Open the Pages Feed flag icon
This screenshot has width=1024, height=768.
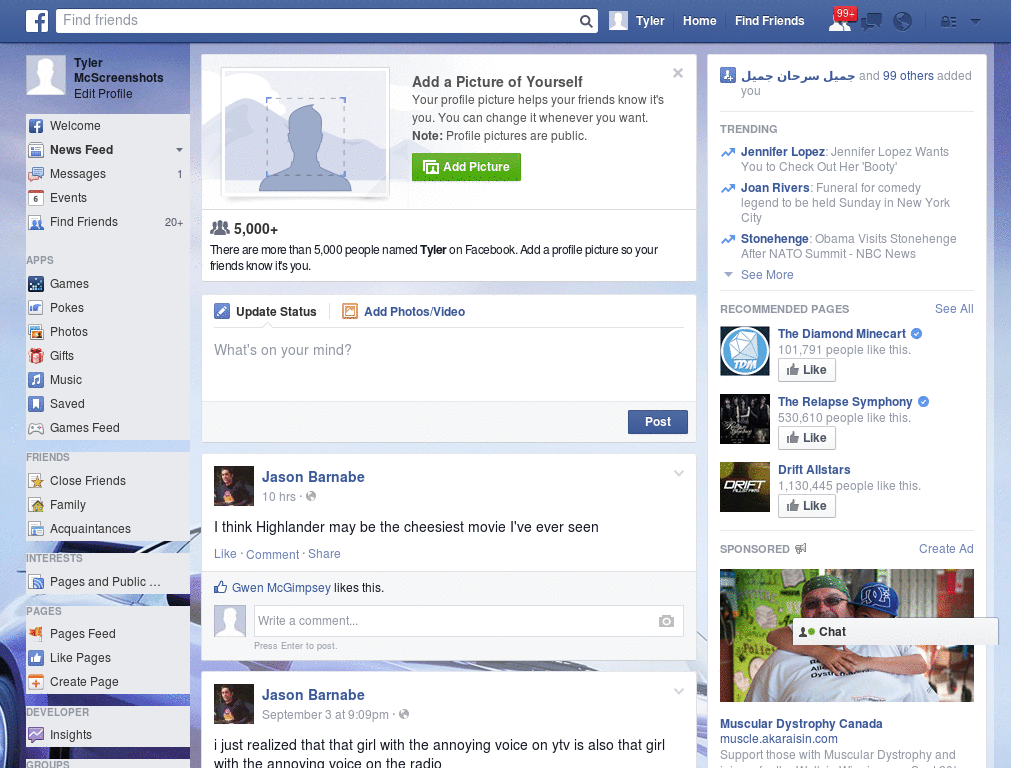pos(36,633)
